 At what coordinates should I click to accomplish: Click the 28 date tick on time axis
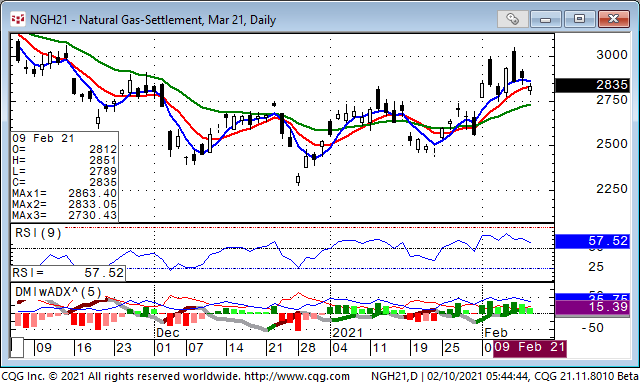[x=308, y=348]
